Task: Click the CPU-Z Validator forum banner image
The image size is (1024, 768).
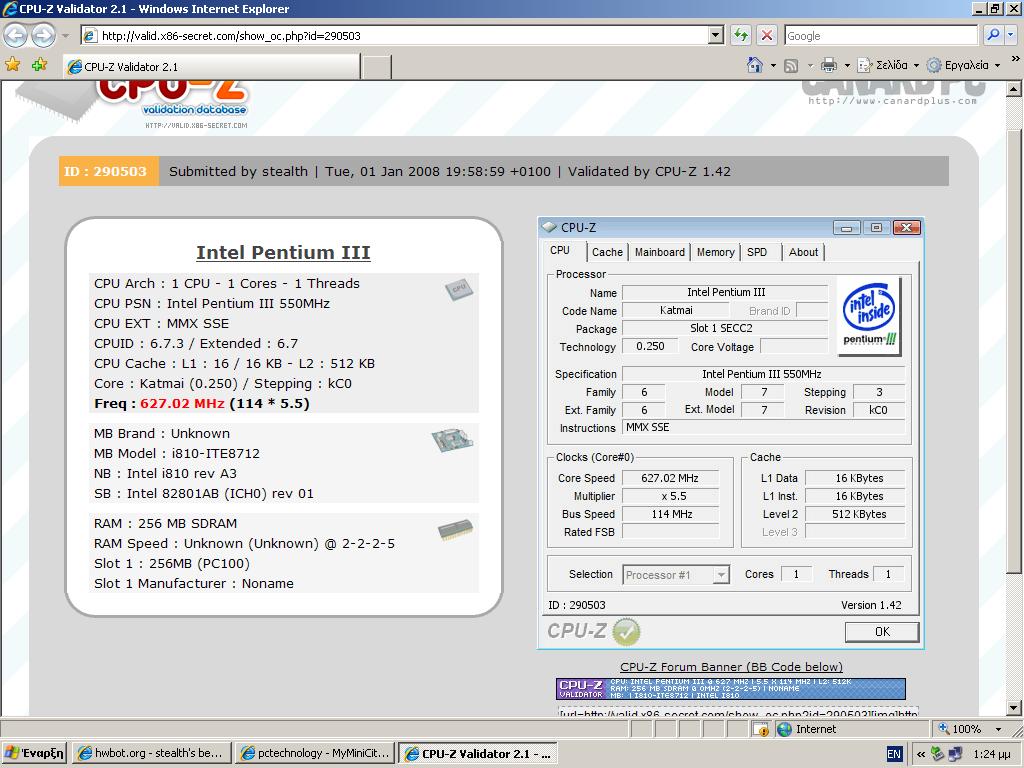Action: click(731, 689)
